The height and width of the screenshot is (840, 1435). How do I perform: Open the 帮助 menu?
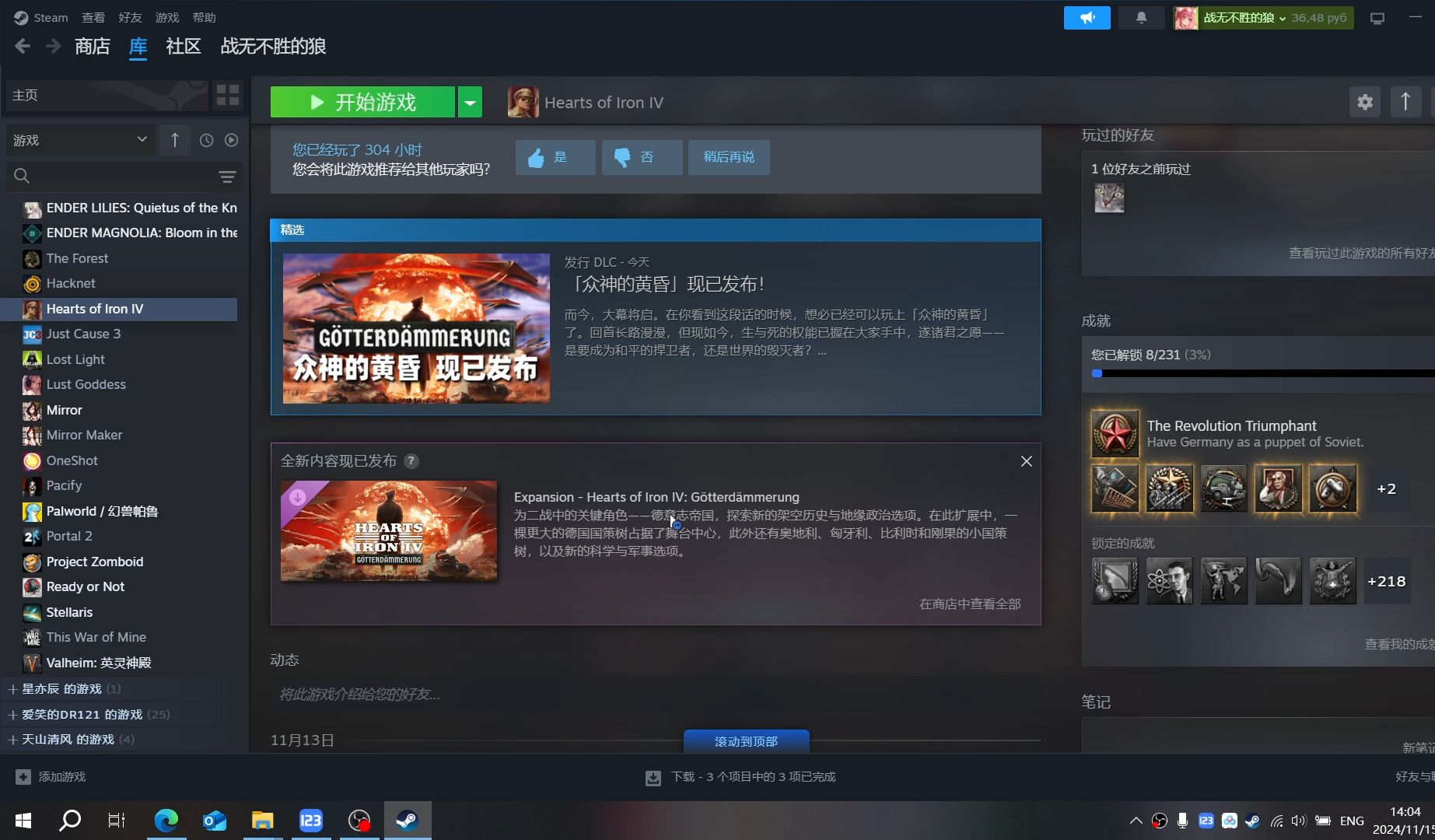204,17
